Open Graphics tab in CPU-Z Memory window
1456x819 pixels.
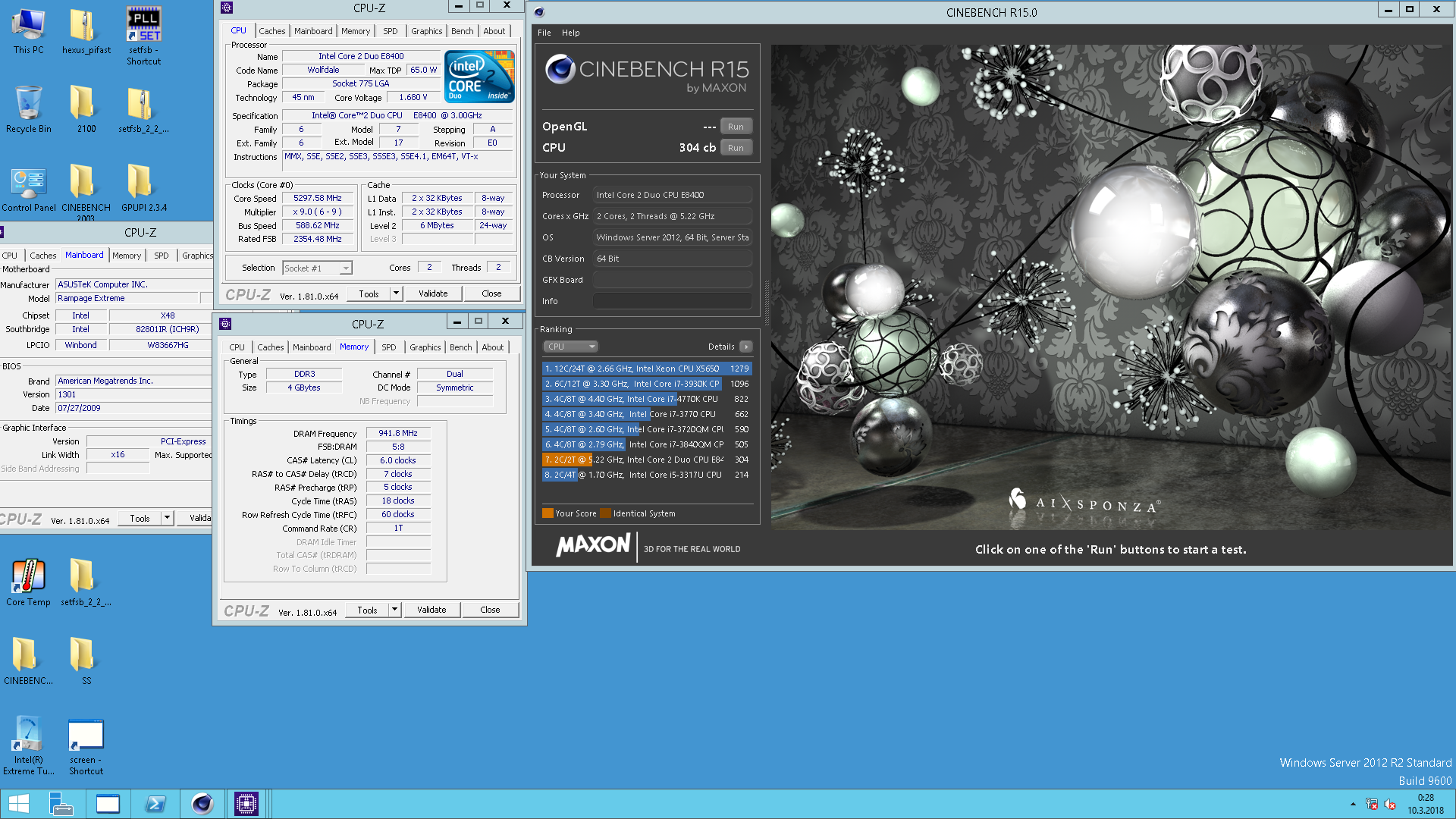point(425,347)
